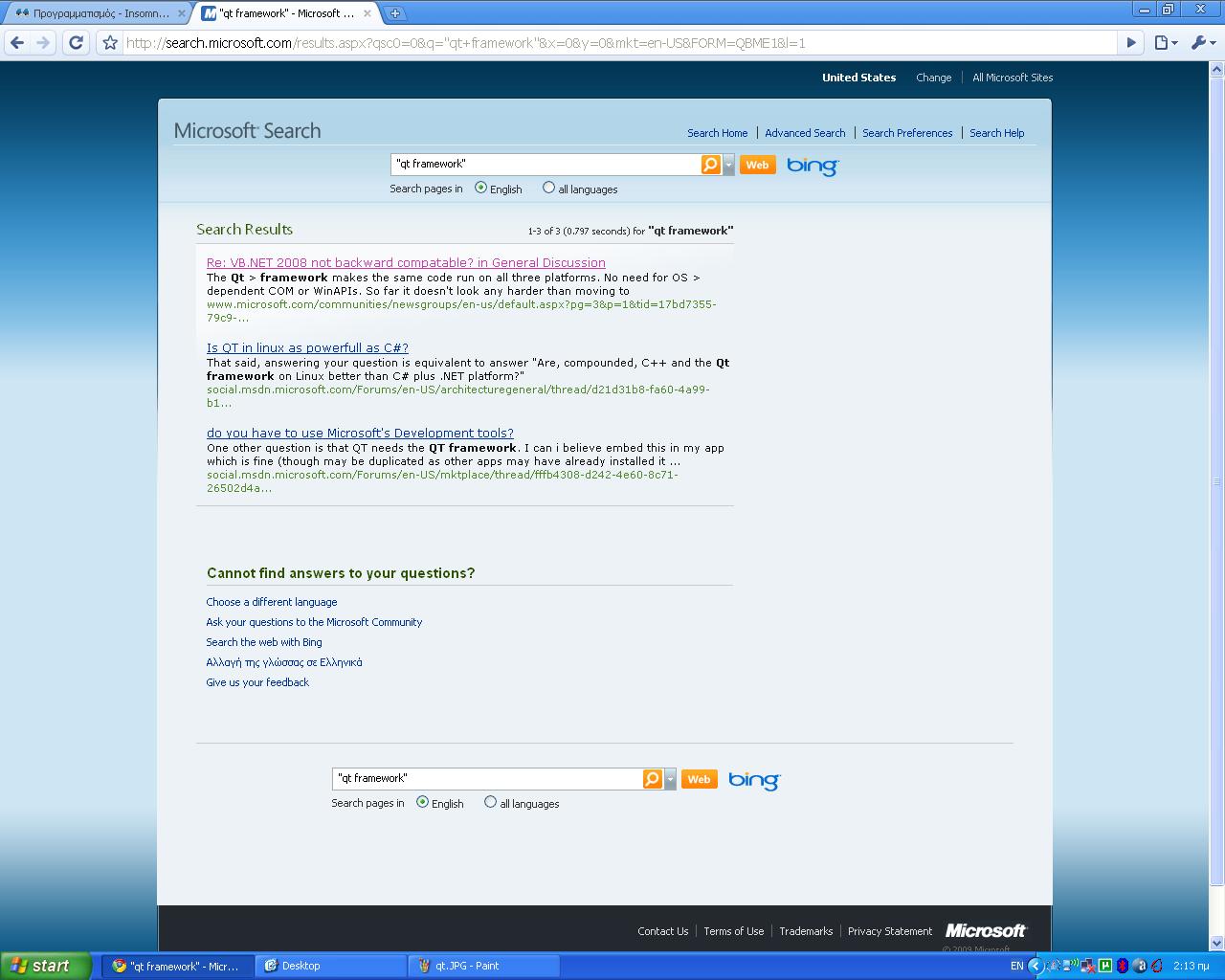Image resolution: width=1225 pixels, height=980 pixels.
Task: Reload the page with the refresh icon
Action: [x=77, y=42]
